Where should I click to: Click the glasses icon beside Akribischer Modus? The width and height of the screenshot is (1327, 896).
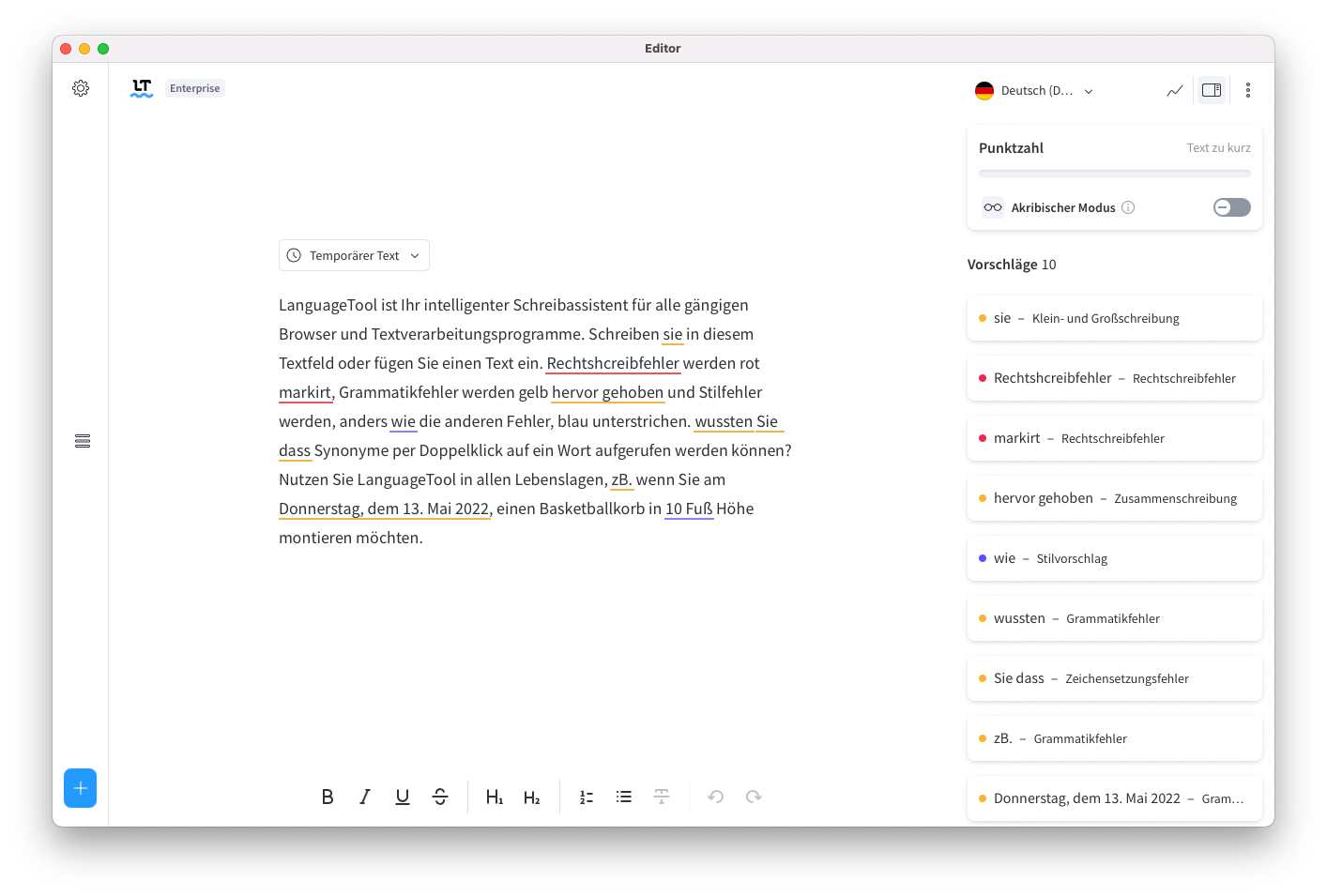pos(993,207)
